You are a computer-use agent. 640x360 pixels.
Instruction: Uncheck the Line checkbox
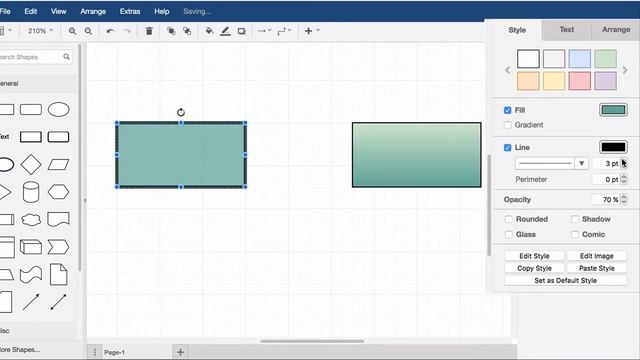[507, 147]
